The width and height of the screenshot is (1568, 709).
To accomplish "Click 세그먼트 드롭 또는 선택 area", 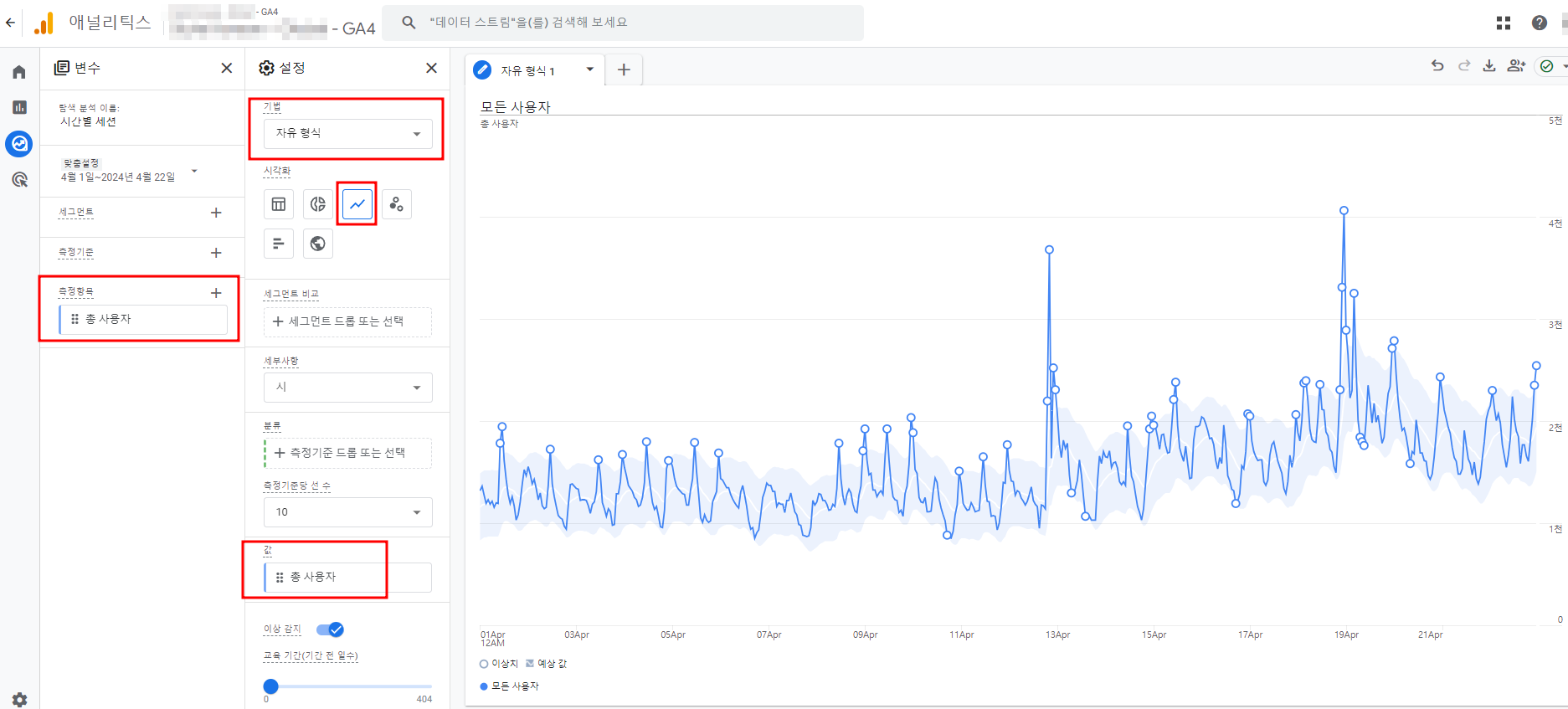I will pos(348,321).
